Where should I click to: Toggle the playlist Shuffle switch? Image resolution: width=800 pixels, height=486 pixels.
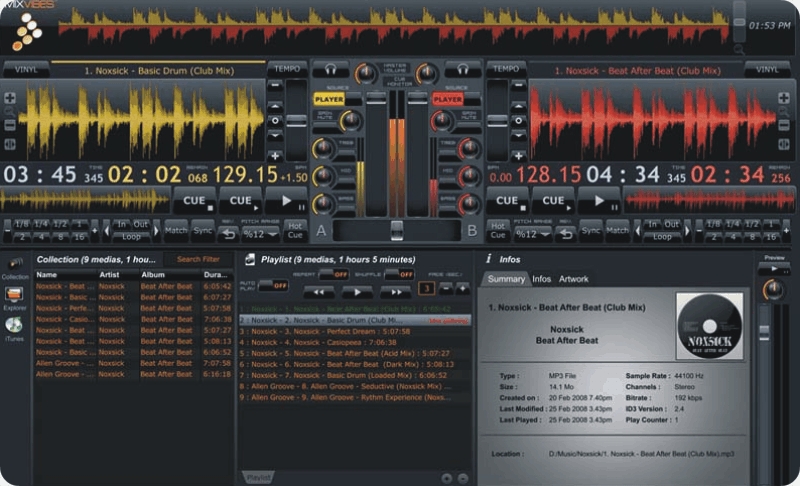click(x=398, y=273)
